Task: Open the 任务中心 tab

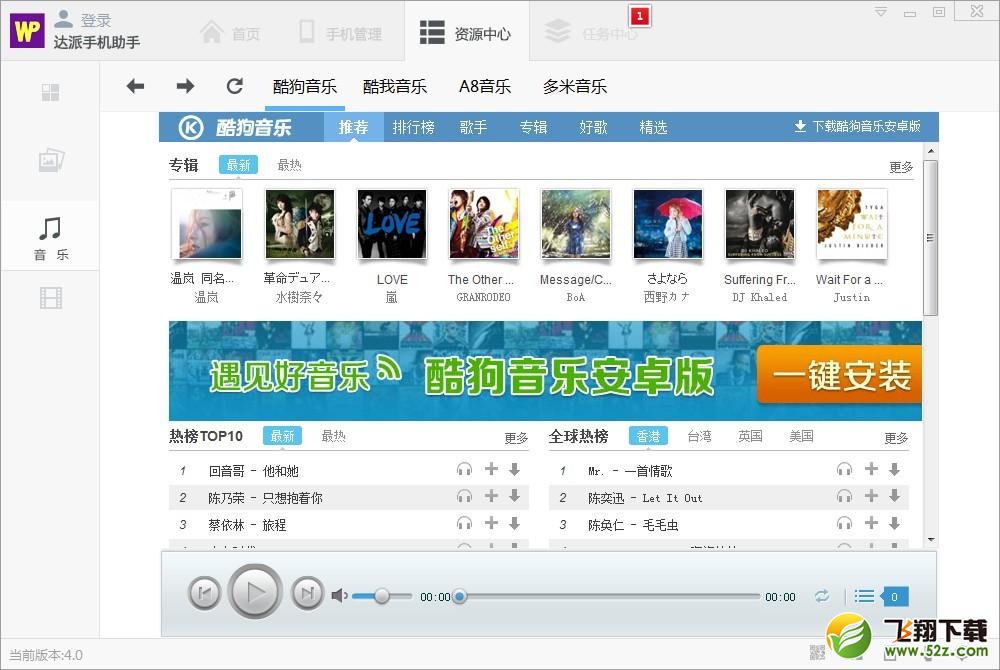Action: pyautogui.click(x=591, y=33)
